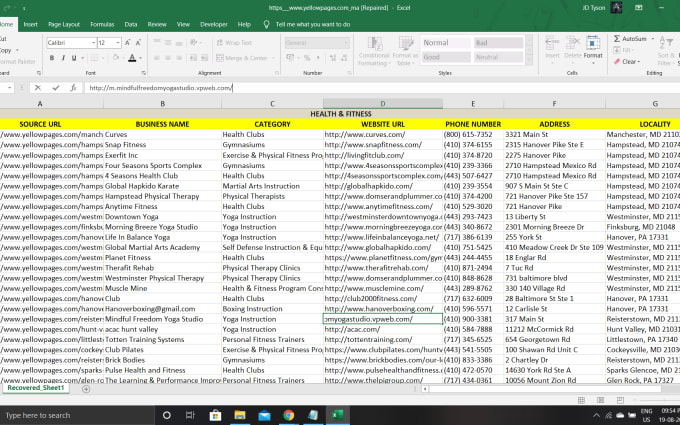680x425 pixels.
Task: Select column D header
Action: pos(383,104)
